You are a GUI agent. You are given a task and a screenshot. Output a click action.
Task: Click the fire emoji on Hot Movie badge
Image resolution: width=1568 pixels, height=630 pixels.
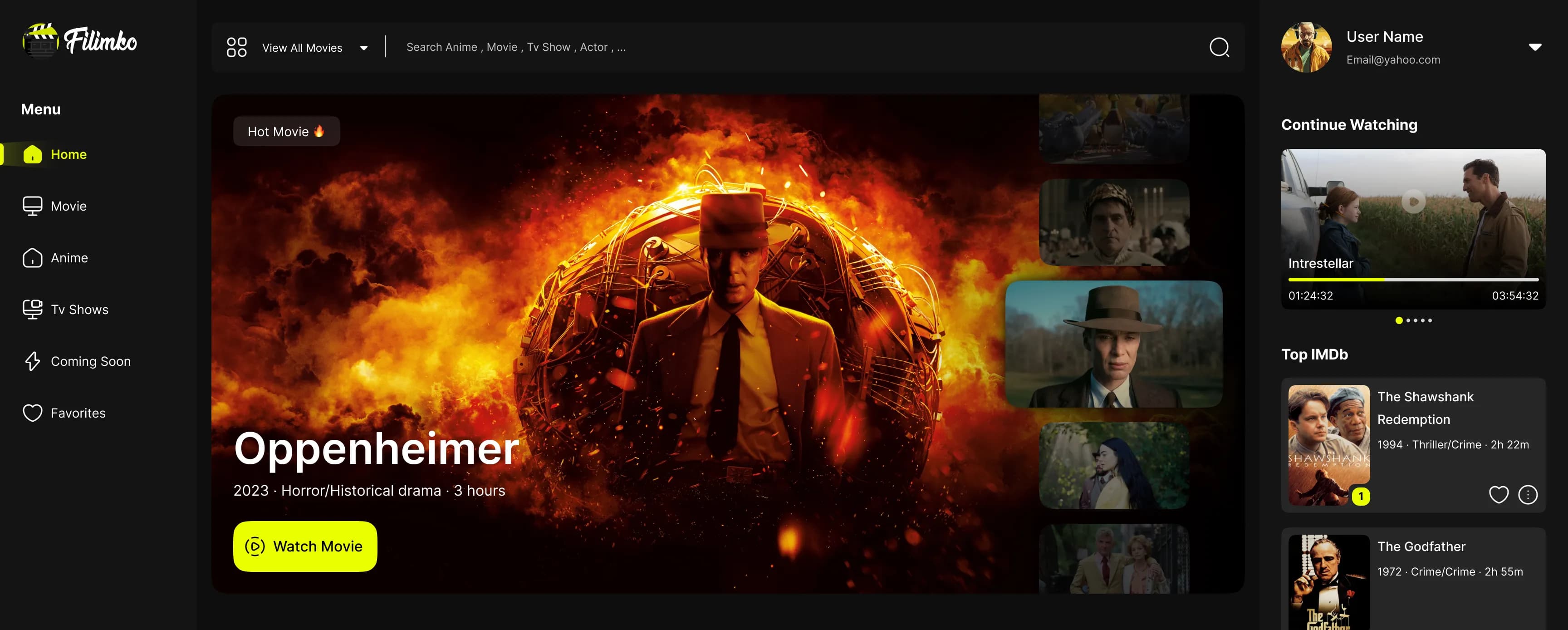(319, 131)
